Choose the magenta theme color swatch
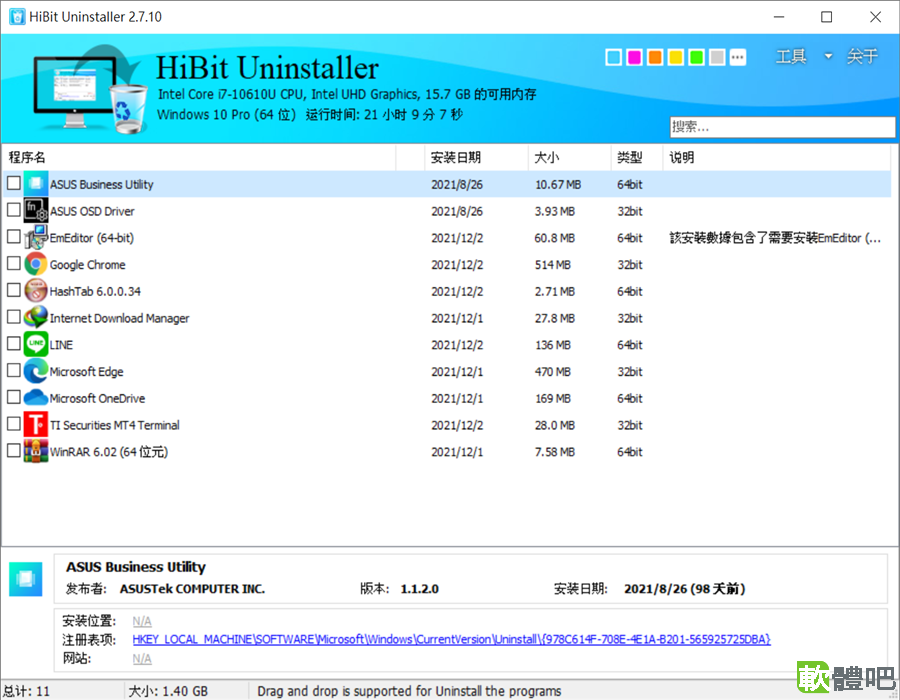 pyautogui.click(x=634, y=57)
